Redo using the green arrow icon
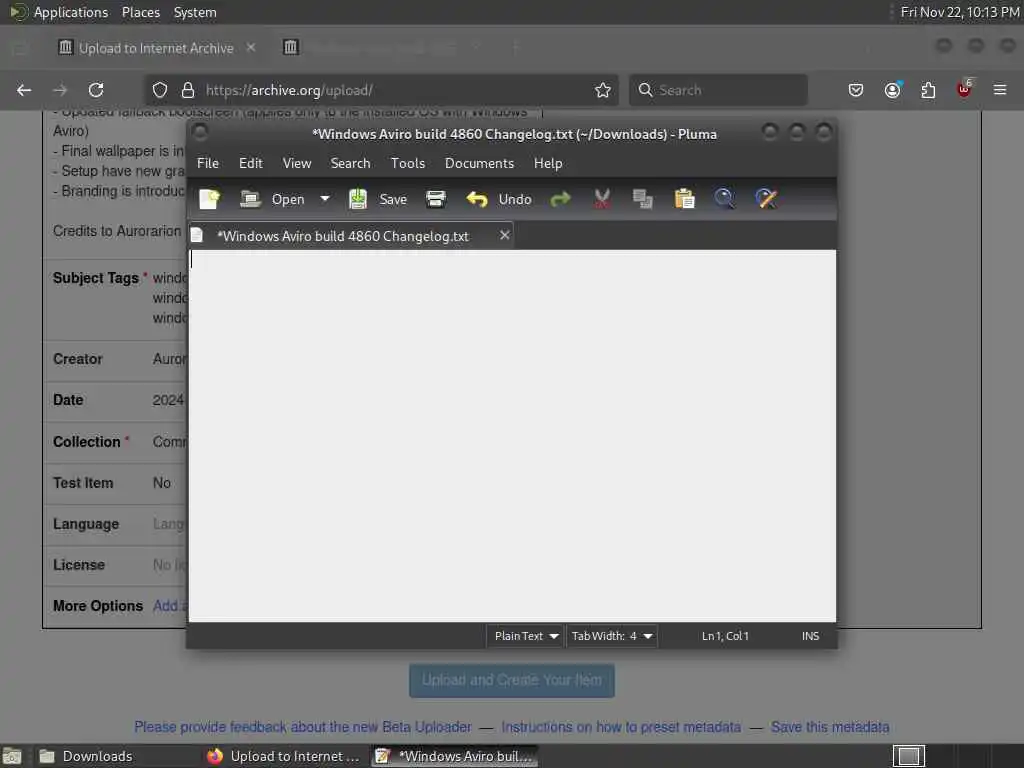This screenshot has height=768, width=1024. pos(560,199)
